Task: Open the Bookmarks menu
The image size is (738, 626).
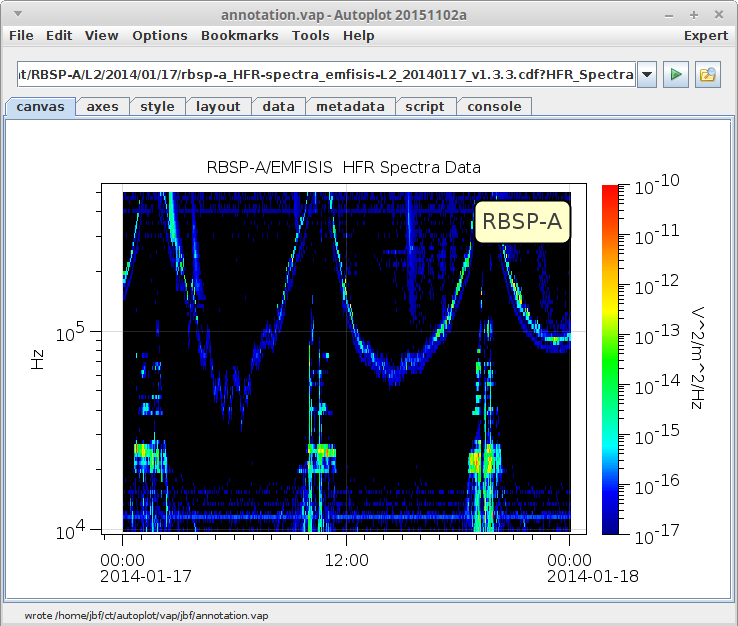Action: coord(239,36)
